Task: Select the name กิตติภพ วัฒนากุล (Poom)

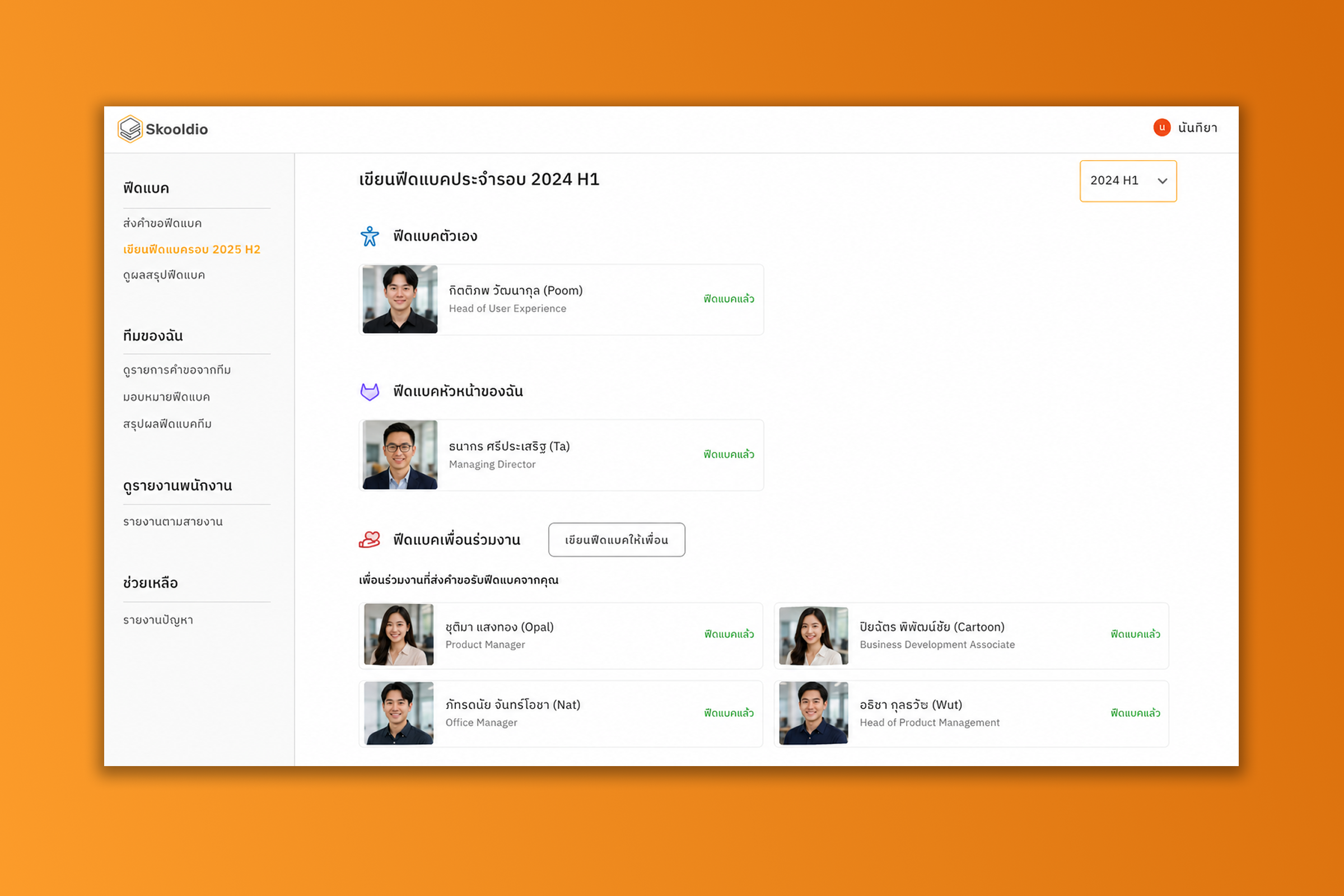Action: coord(515,290)
